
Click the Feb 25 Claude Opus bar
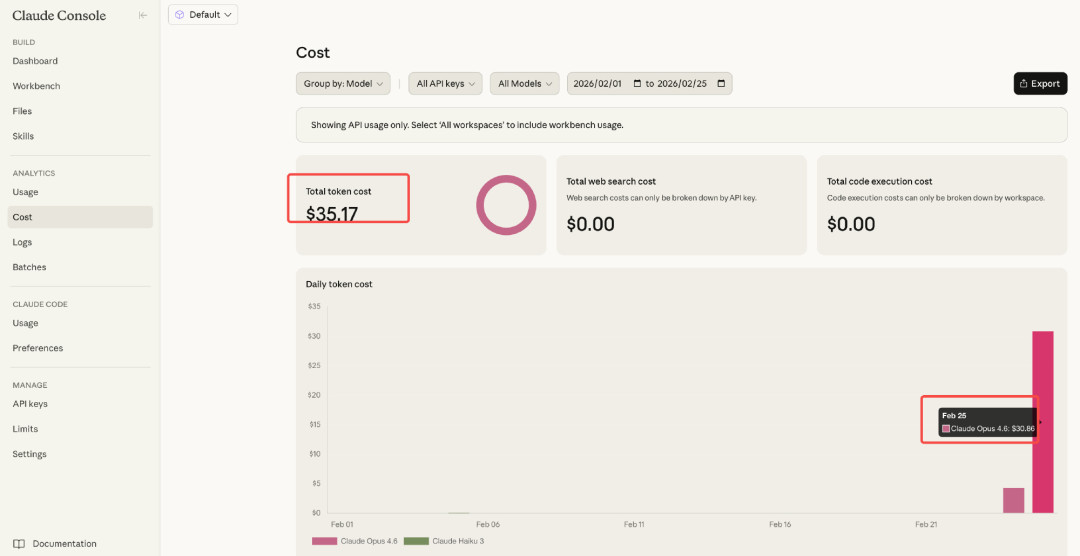click(1043, 422)
